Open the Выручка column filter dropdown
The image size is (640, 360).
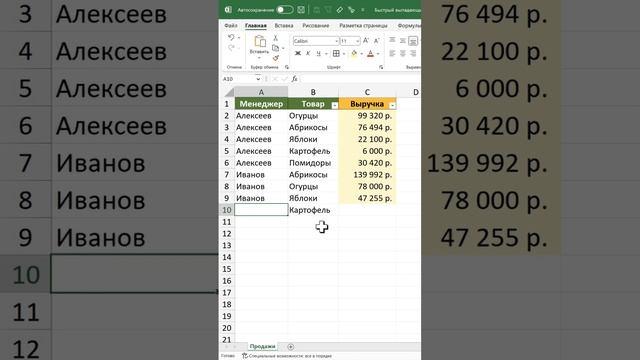[x=392, y=105]
